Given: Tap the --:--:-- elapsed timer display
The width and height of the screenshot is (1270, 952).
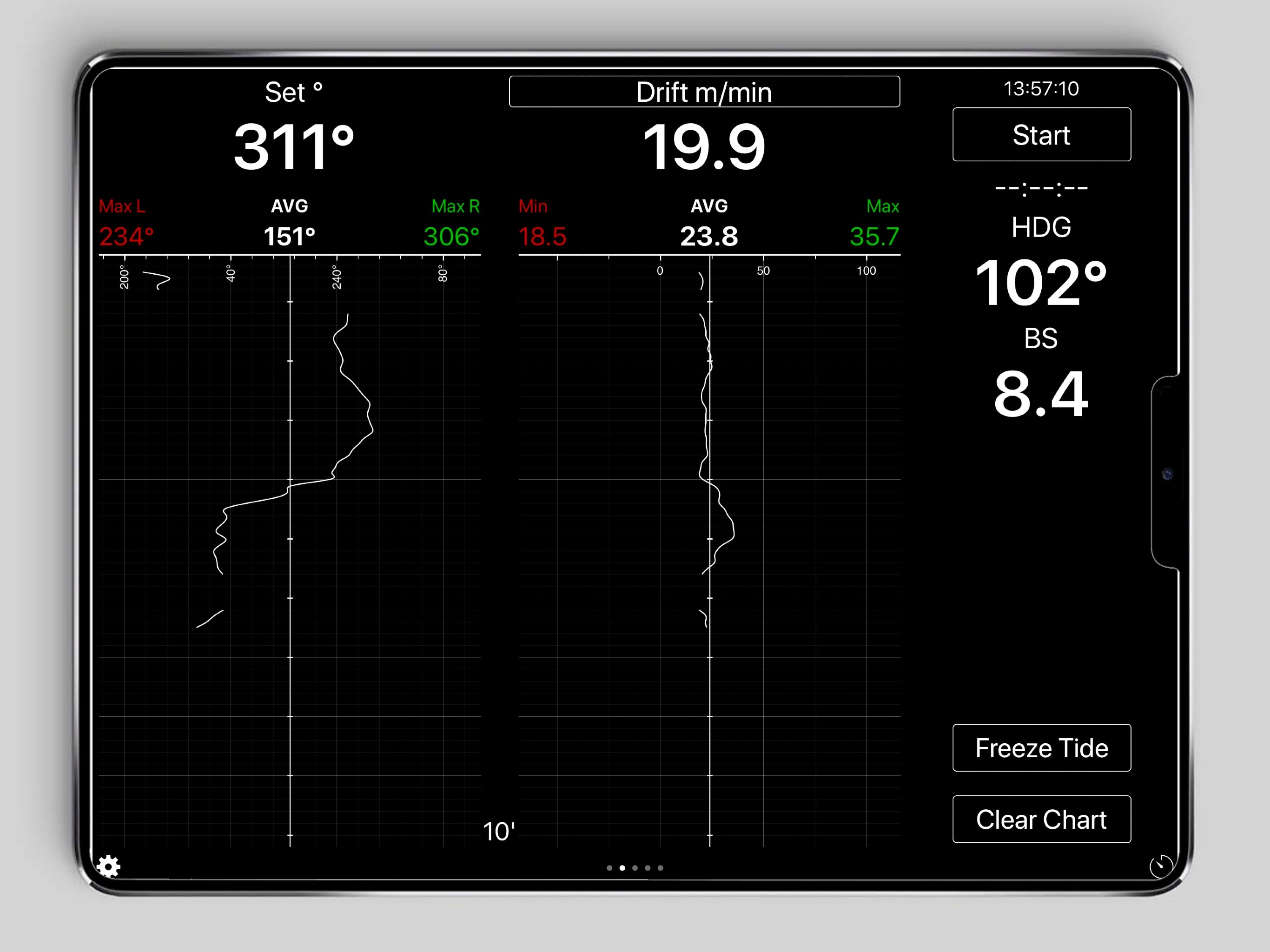Looking at the screenshot, I should click(1041, 188).
